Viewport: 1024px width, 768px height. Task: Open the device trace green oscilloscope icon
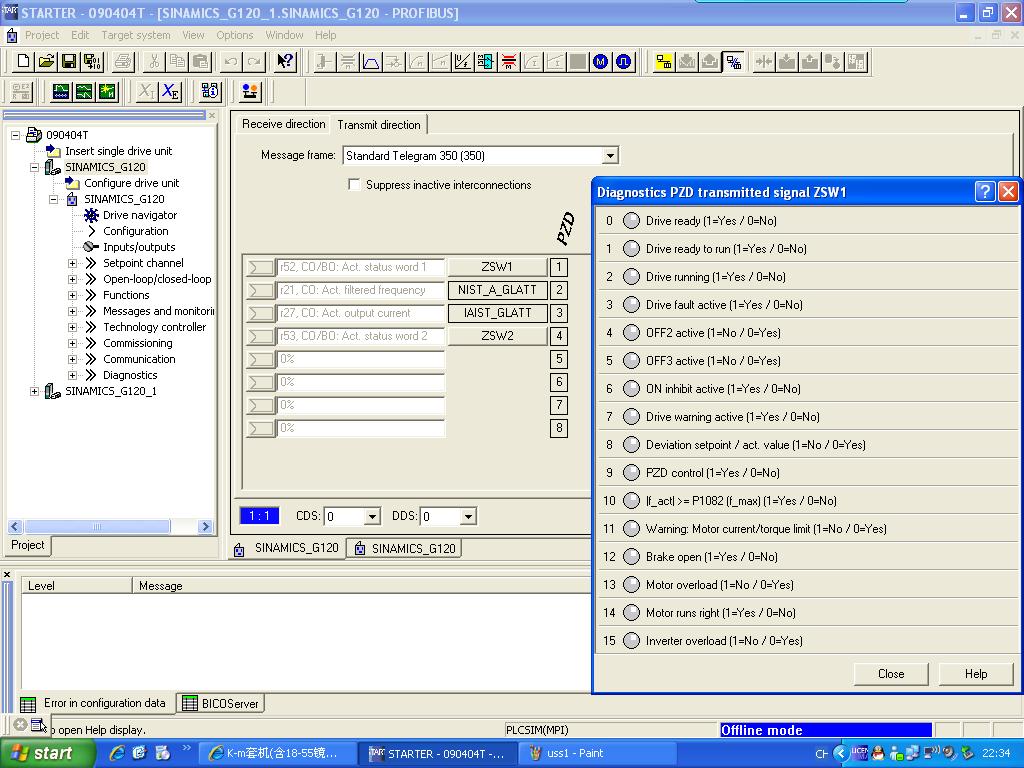click(x=61, y=91)
